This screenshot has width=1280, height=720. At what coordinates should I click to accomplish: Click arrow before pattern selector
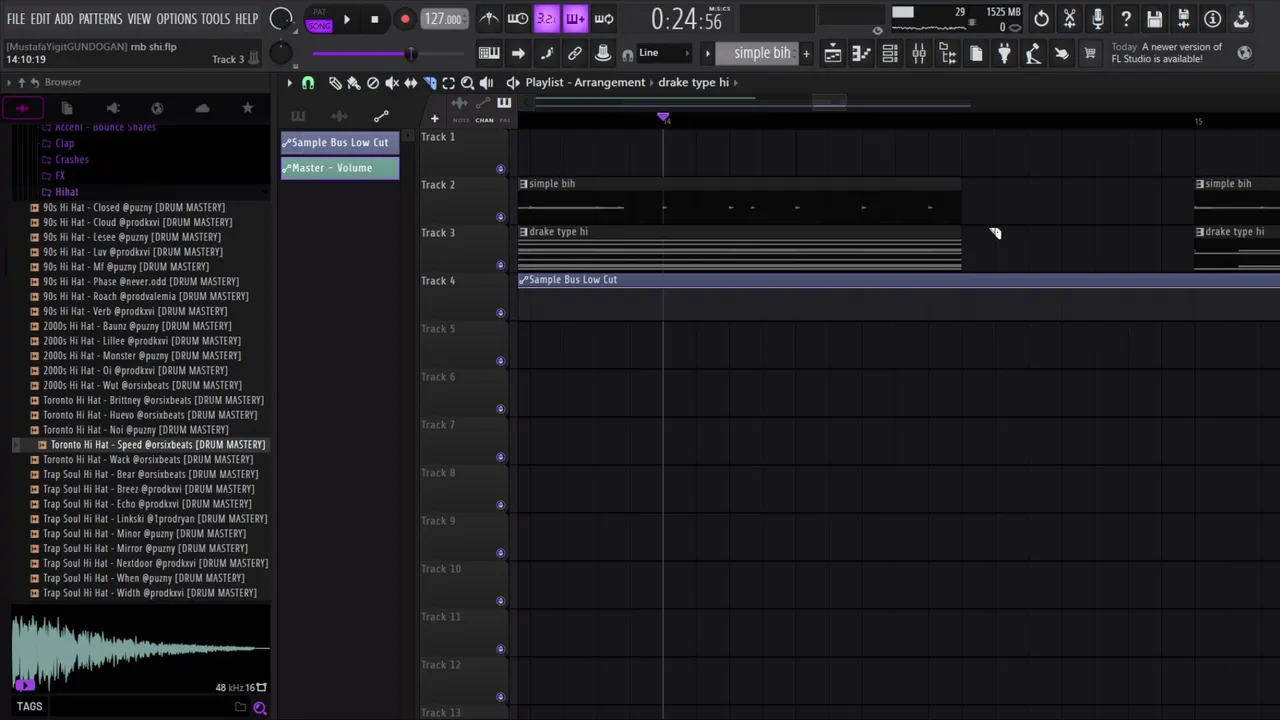pyautogui.click(x=707, y=53)
